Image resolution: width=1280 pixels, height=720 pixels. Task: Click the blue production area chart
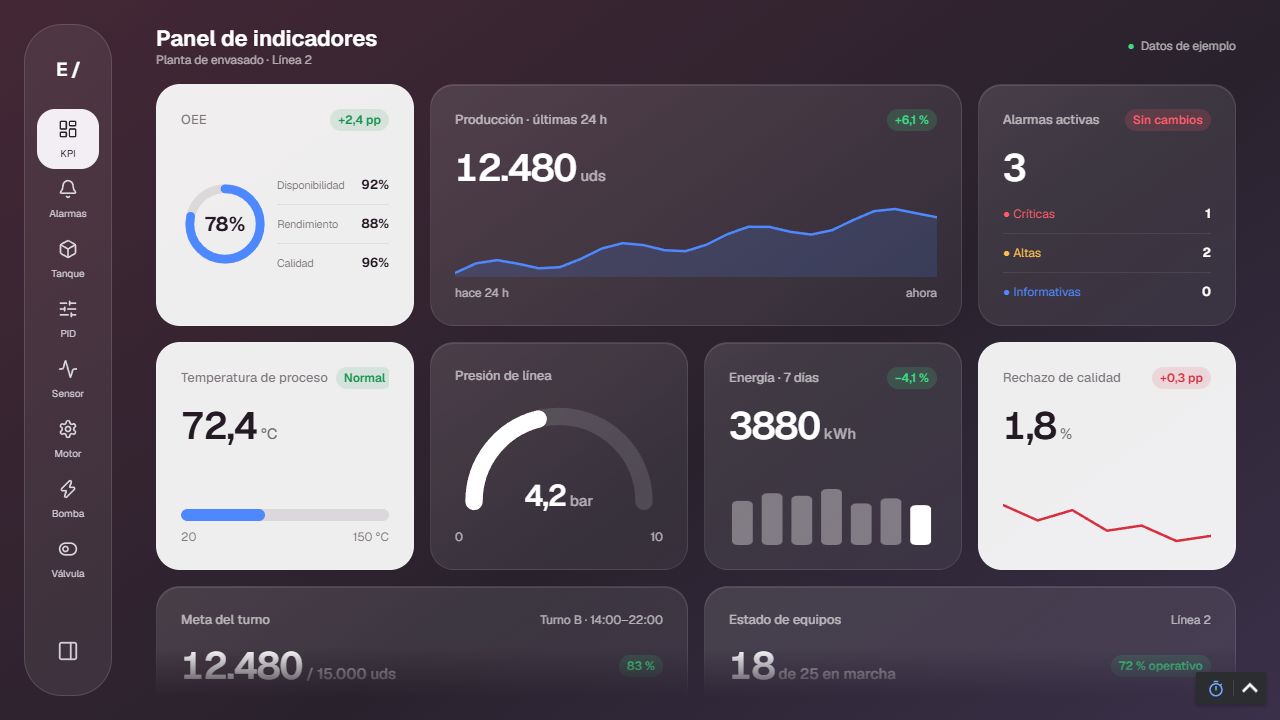tap(696, 243)
